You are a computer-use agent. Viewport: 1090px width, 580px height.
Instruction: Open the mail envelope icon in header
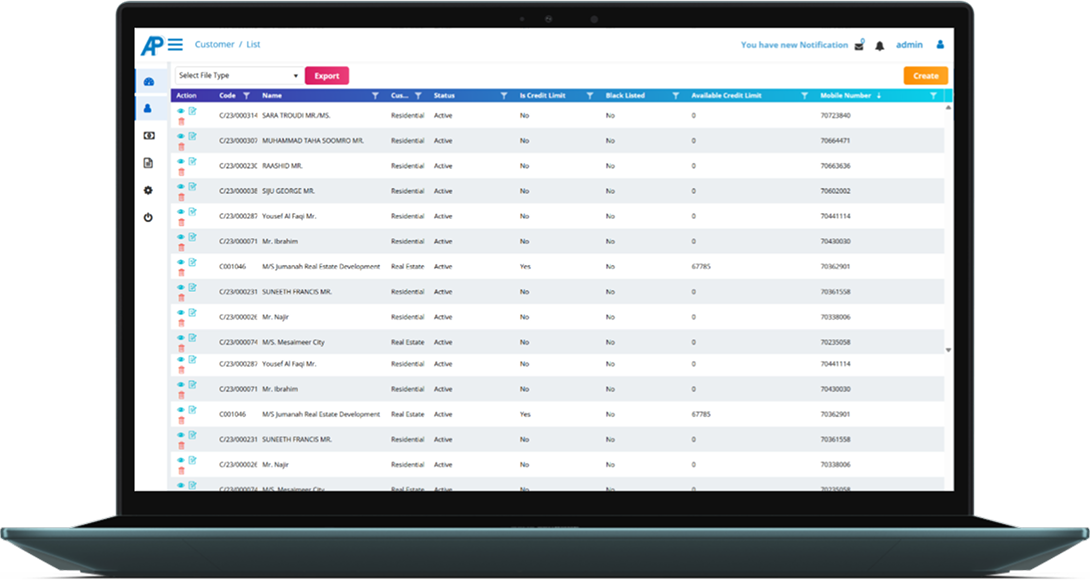click(859, 46)
